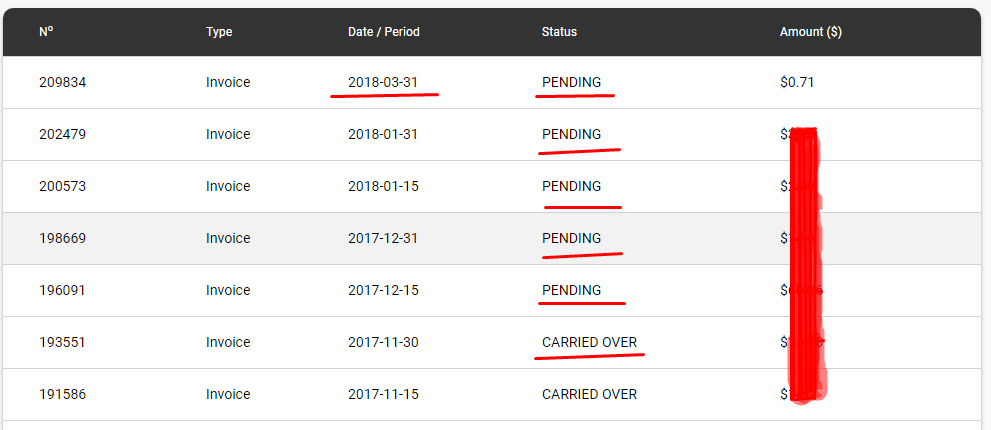This screenshot has height=430, width=991.
Task: Click CARRIED OVER status for invoice 193551
Action: [x=589, y=342]
